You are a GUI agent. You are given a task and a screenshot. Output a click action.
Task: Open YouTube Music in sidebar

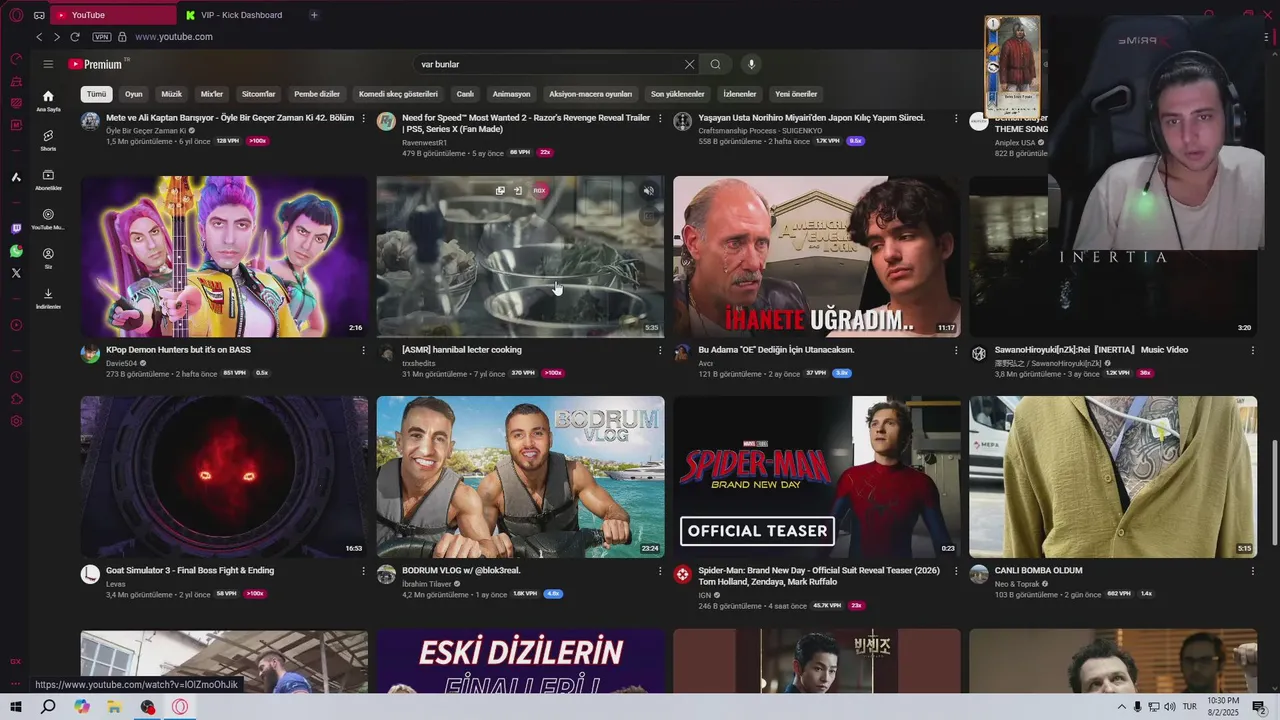click(48, 219)
